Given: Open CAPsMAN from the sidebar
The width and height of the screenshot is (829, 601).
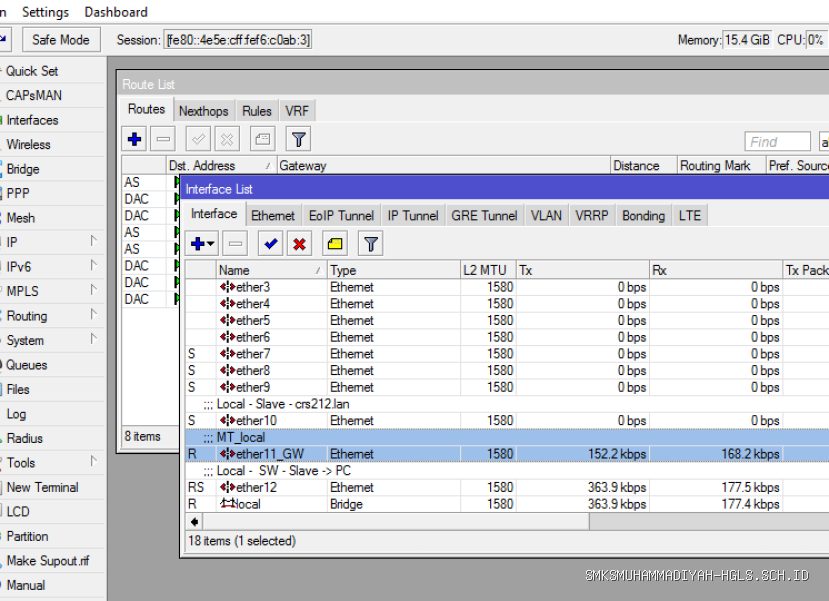Looking at the screenshot, I should (53, 95).
